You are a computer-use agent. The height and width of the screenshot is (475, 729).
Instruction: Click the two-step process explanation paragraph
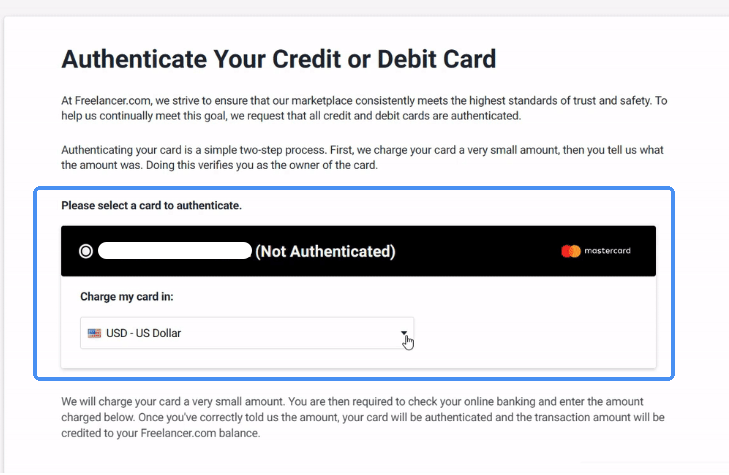pyautogui.click(x=363, y=158)
